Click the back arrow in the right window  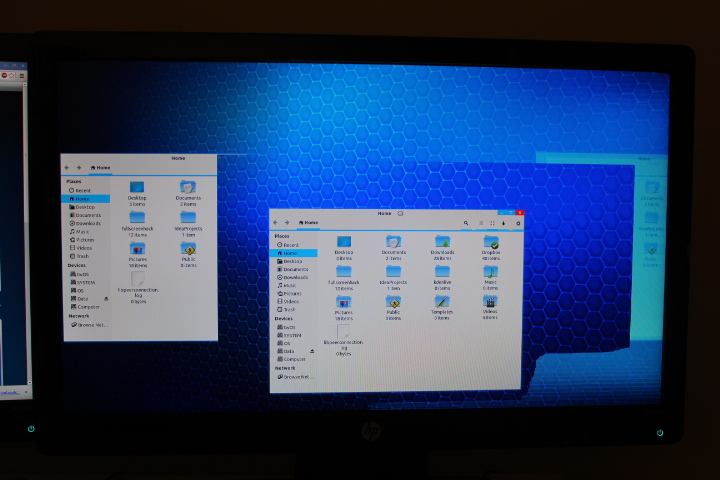coord(276,222)
